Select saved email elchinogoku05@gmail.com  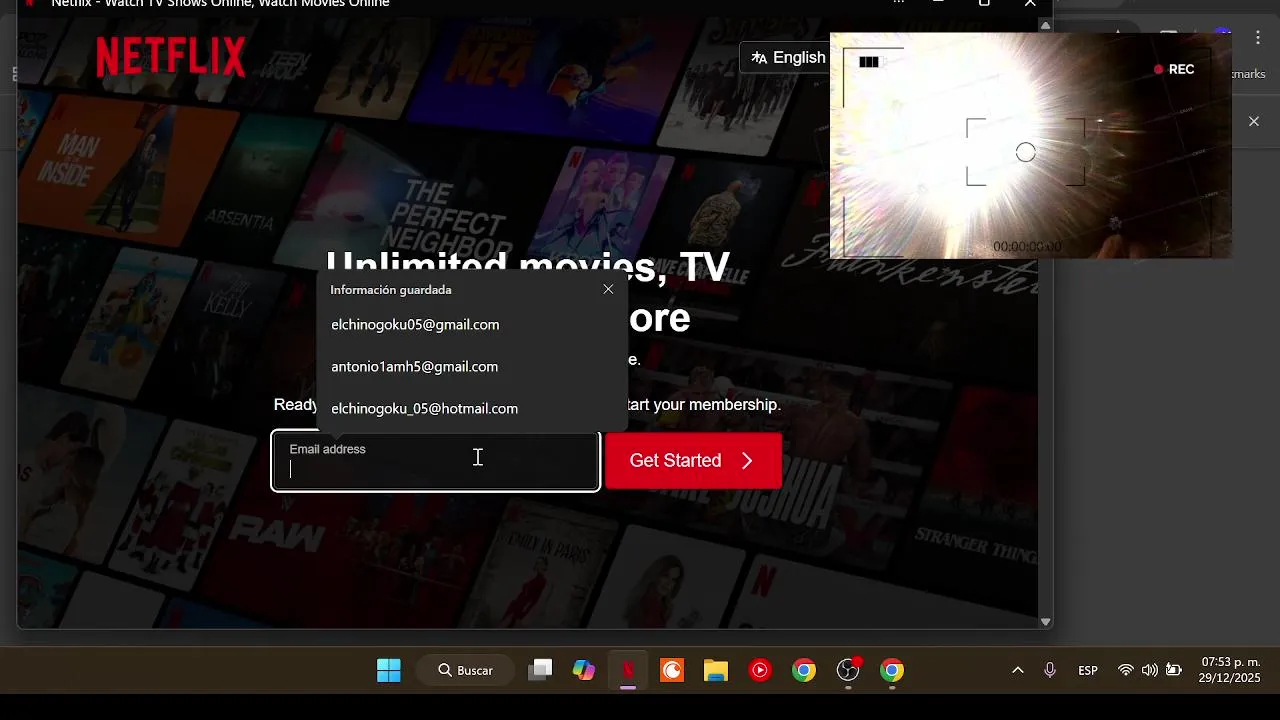[x=415, y=325]
